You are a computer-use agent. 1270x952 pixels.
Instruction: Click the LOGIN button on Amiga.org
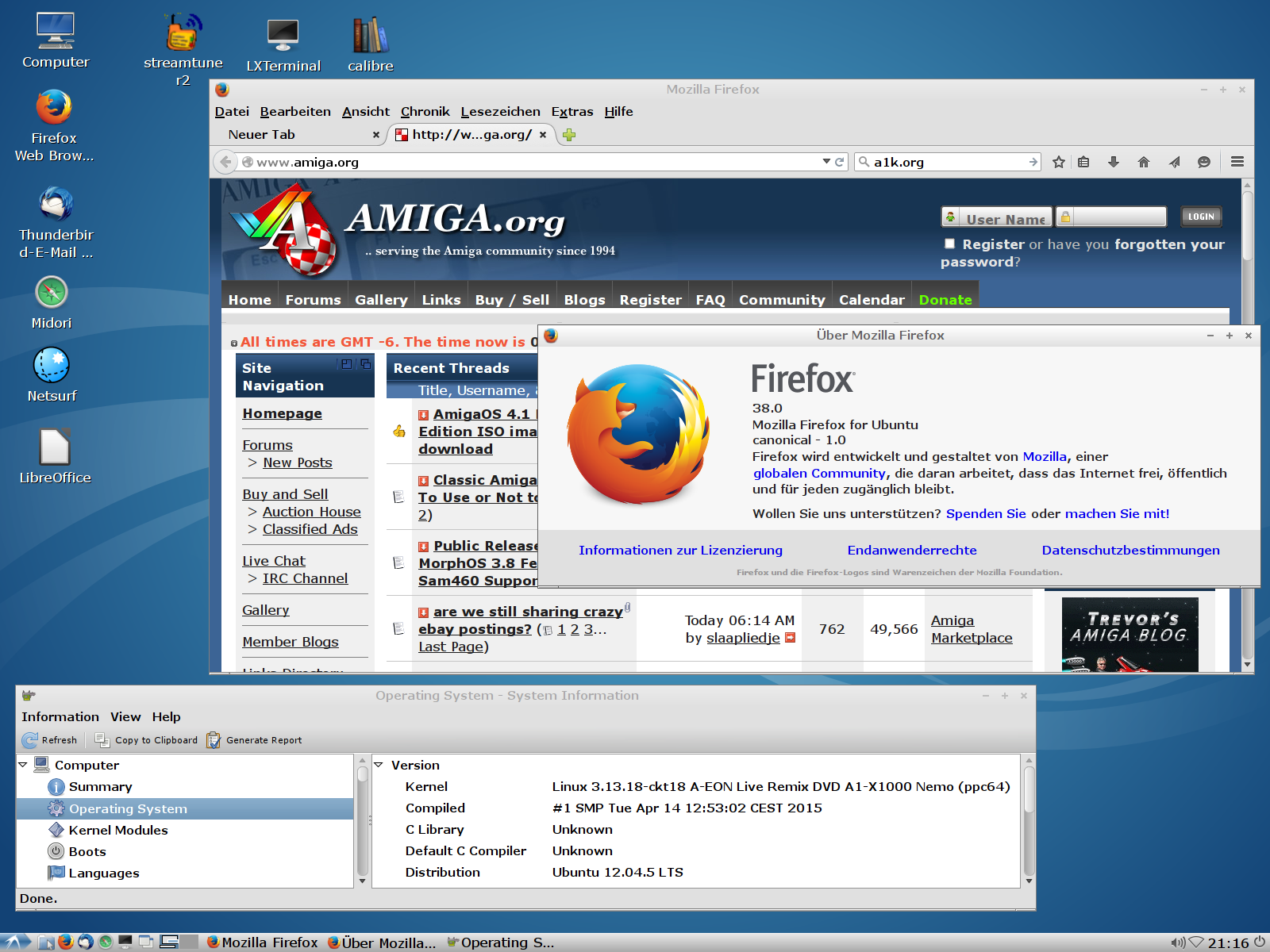1200,217
